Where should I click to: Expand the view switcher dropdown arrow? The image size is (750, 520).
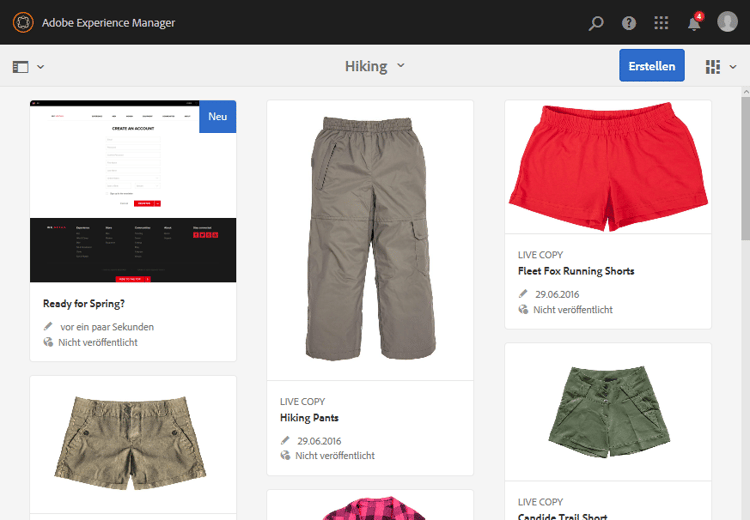[733, 67]
